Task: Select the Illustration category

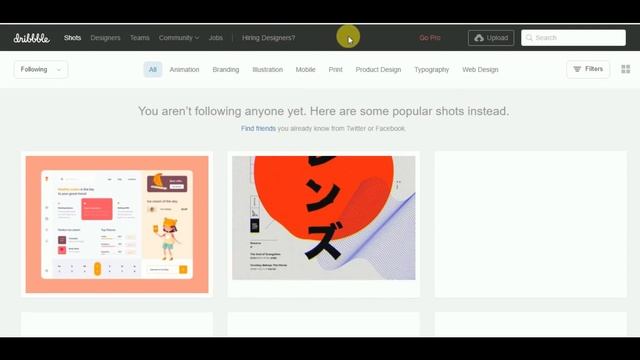Action: pyautogui.click(x=267, y=69)
